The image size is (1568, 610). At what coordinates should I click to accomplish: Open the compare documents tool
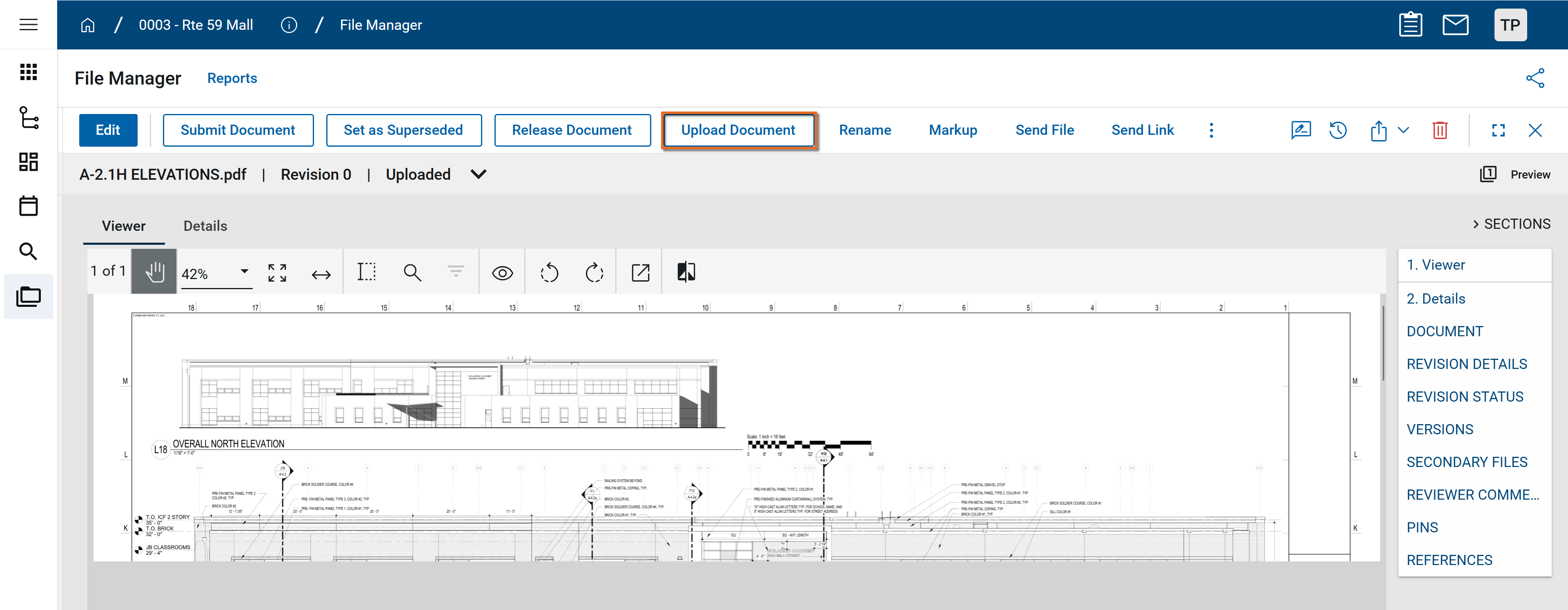686,272
